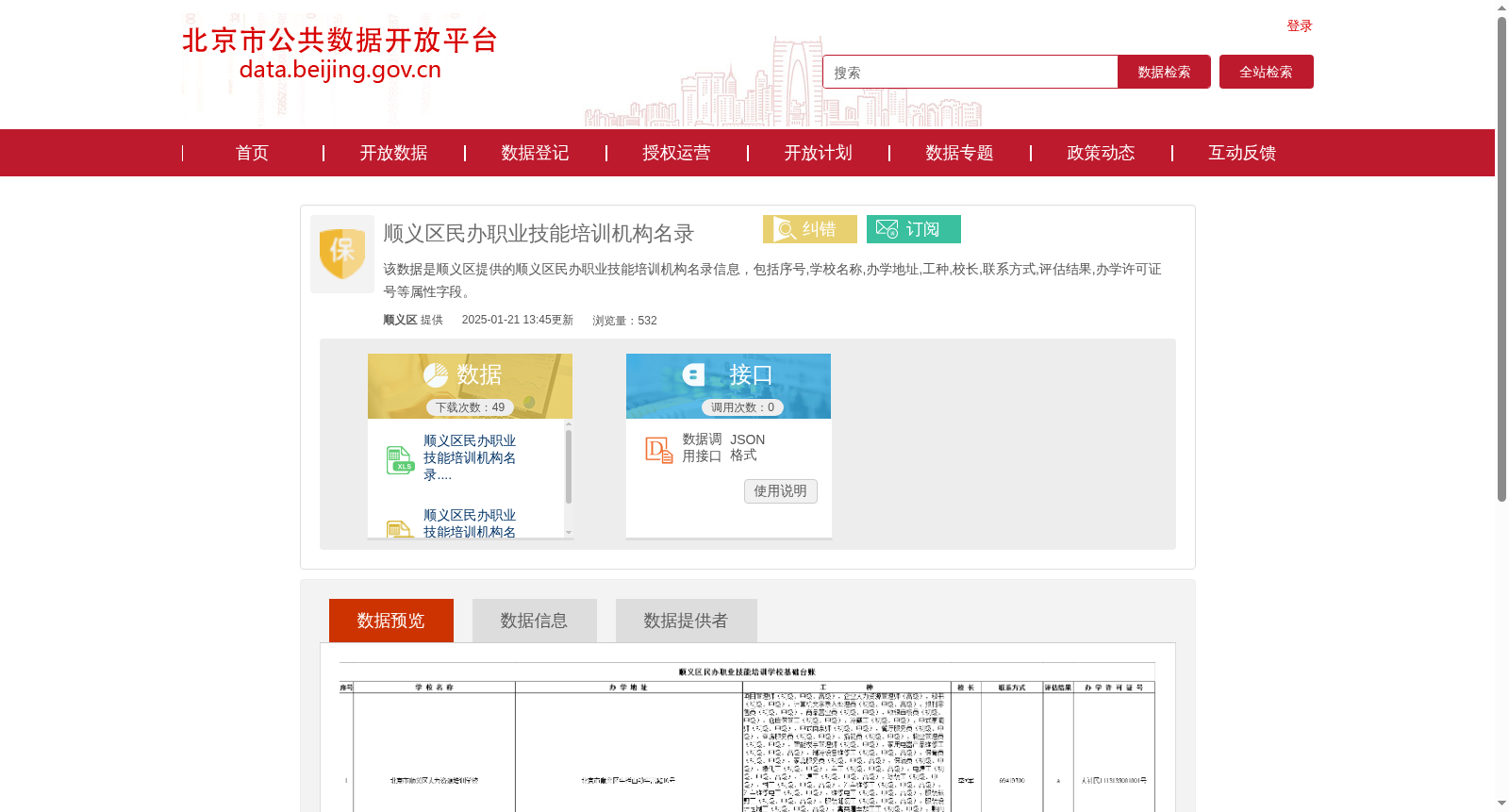The width and height of the screenshot is (1509, 812).
Task: Open the 开放数据 menu
Action: coord(393,153)
